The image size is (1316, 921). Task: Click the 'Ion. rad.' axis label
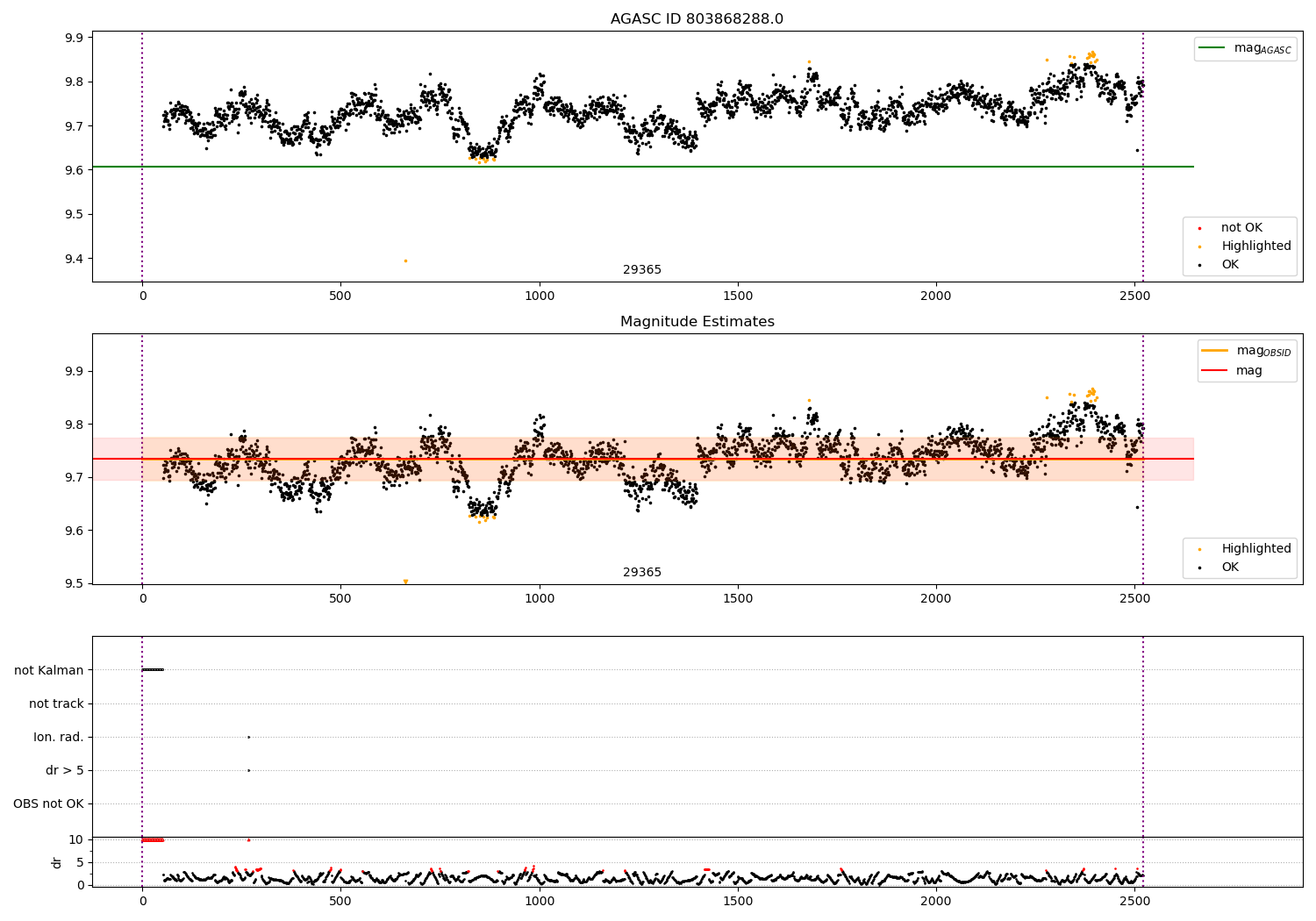(x=59, y=738)
